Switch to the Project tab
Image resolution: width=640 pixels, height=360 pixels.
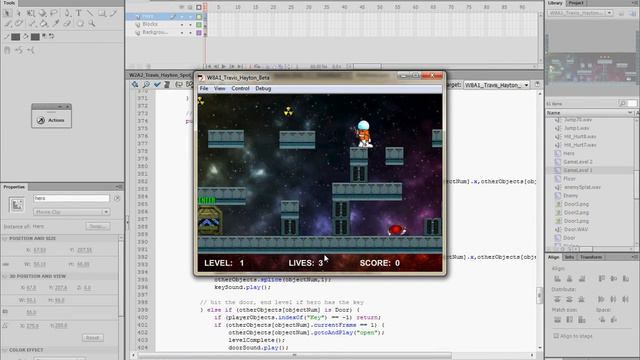(x=576, y=3)
